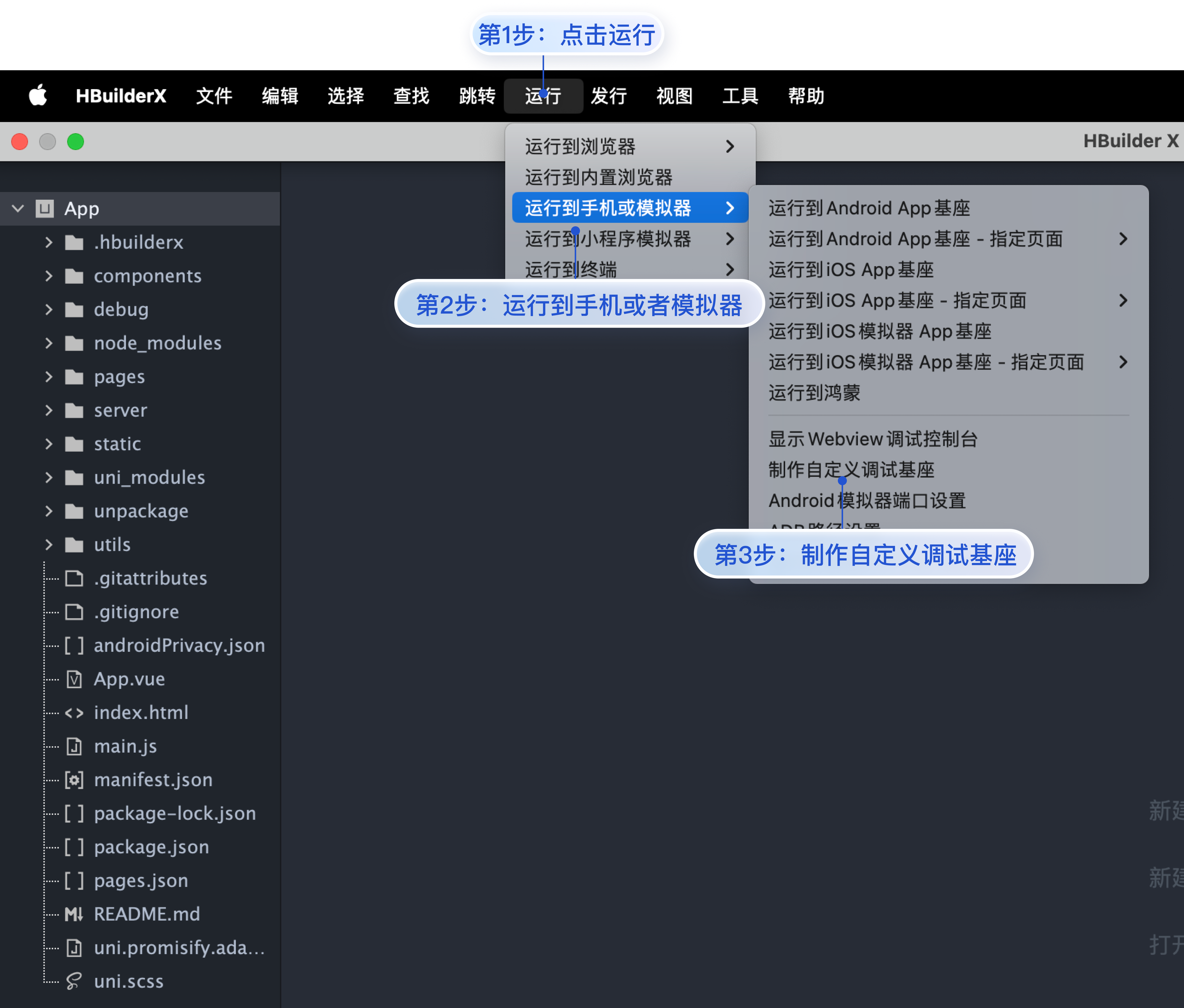Click 运行到鸿蒙 option
The height and width of the screenshot is (1008, 1184).
(x=814, y=393)
